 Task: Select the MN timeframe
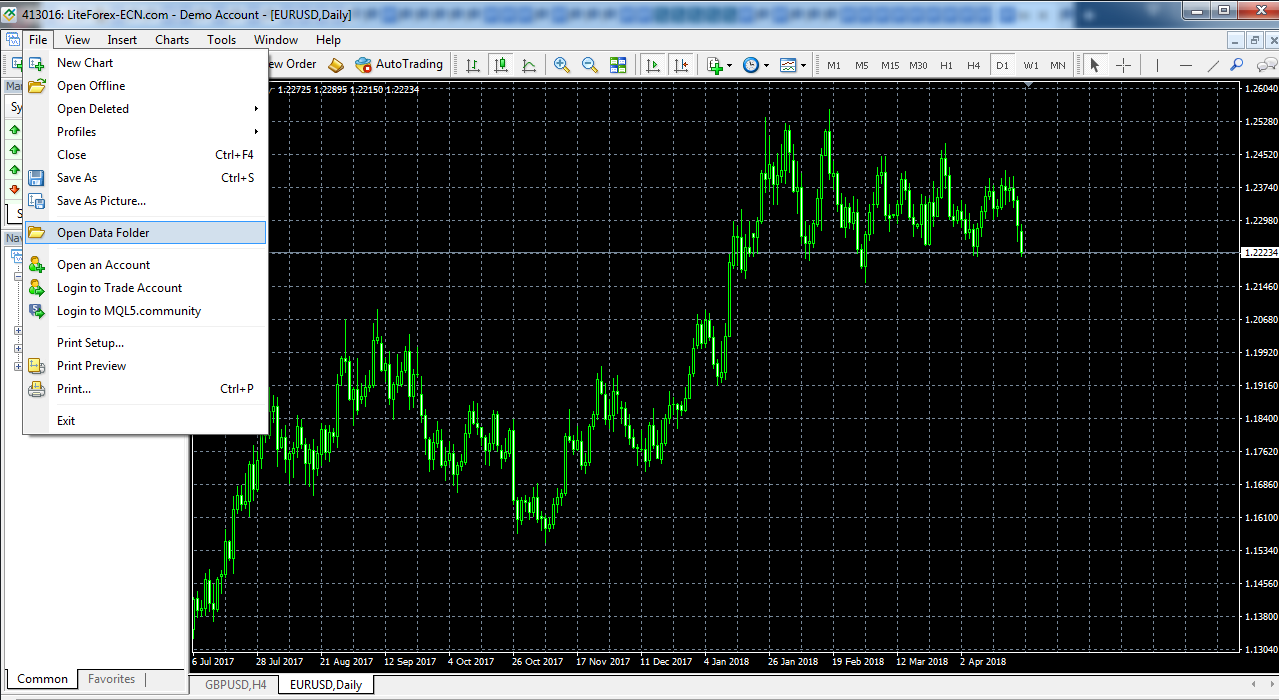pyautogui.click(x=1058, y=65)
